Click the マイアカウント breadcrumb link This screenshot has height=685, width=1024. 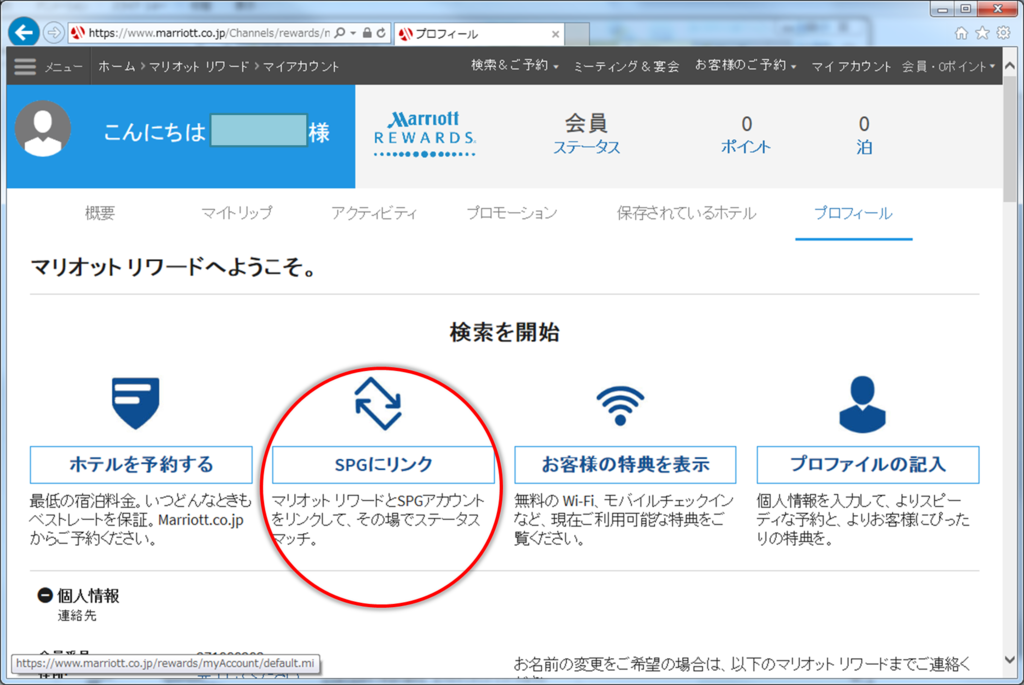pyautogui.click(x=301, y=66)
